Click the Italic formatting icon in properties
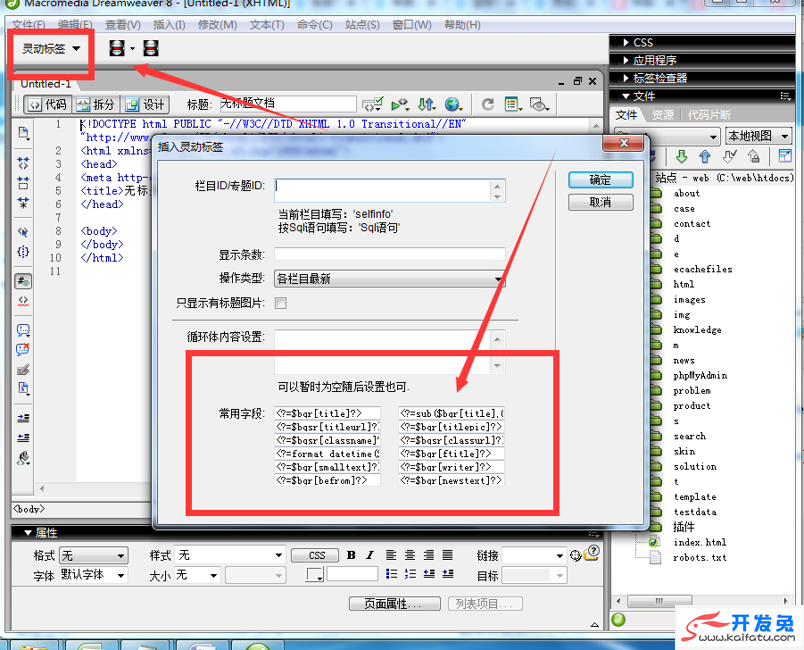Viewport: 804px width, 650px height. click(369, 555)
